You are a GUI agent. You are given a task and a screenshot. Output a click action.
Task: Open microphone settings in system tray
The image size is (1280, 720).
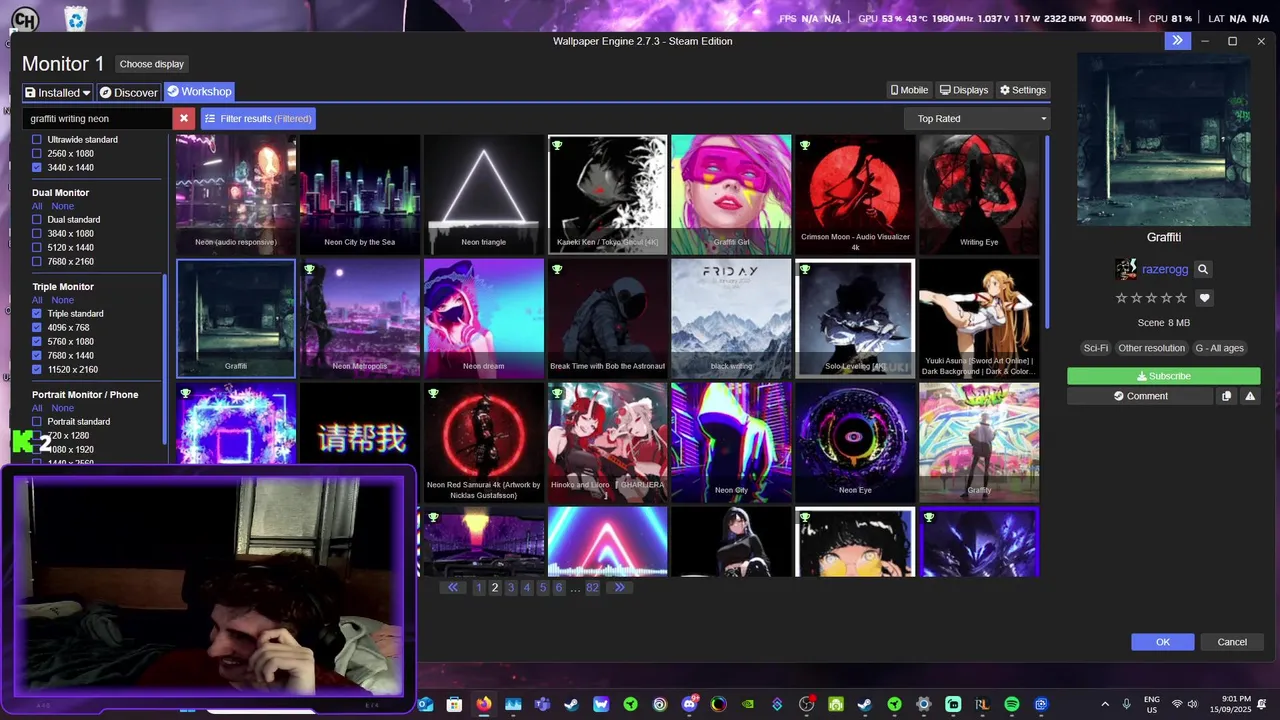pyautogui.click(x=1126, y=704)
